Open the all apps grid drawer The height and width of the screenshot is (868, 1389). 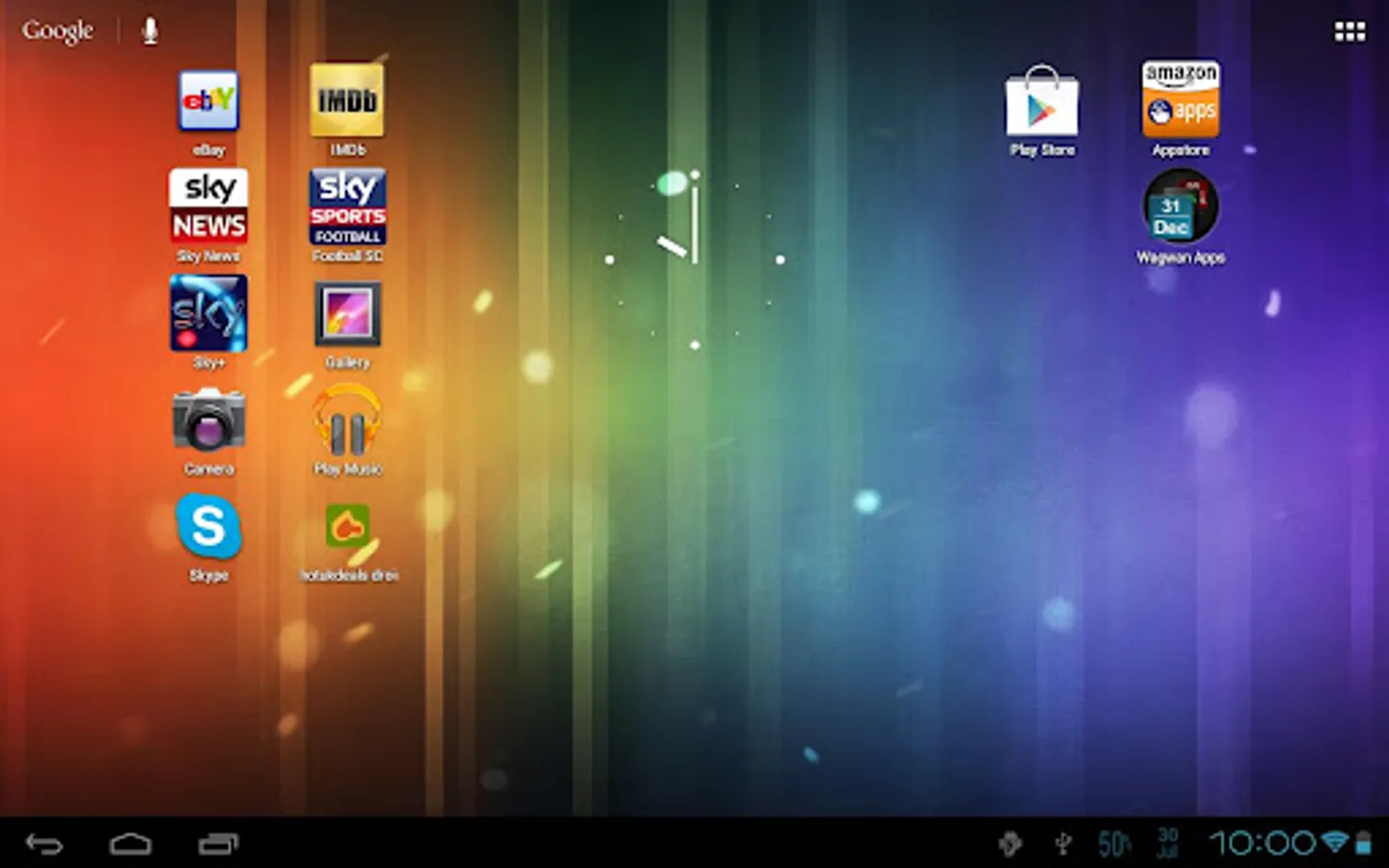pyautogui.click(x=1349, y=32)
